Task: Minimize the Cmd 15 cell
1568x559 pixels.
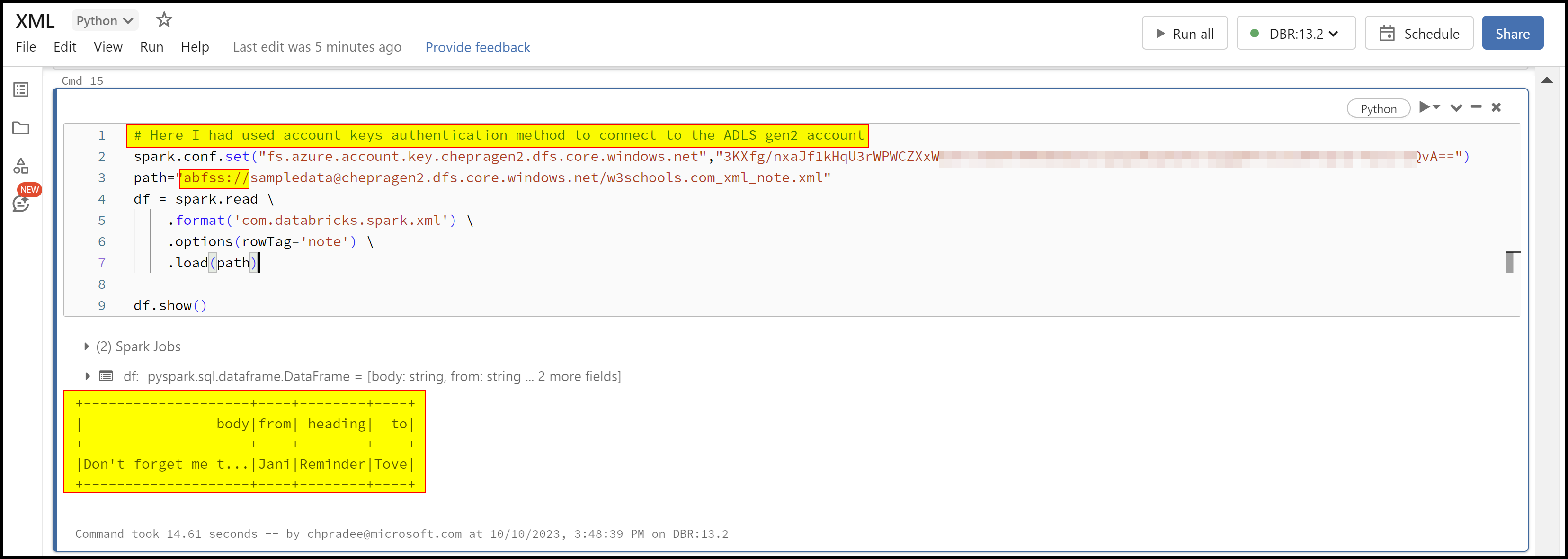Action: [1476, 107]
